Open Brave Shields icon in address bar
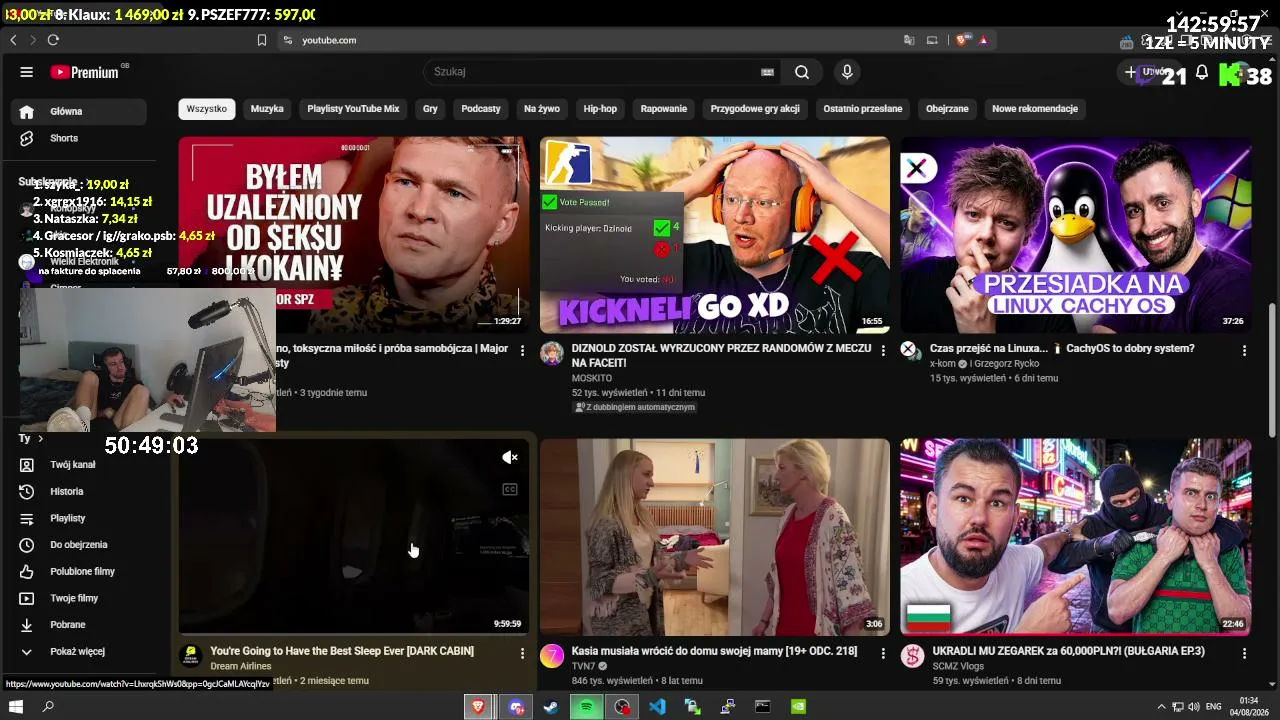 pos(962,40)
